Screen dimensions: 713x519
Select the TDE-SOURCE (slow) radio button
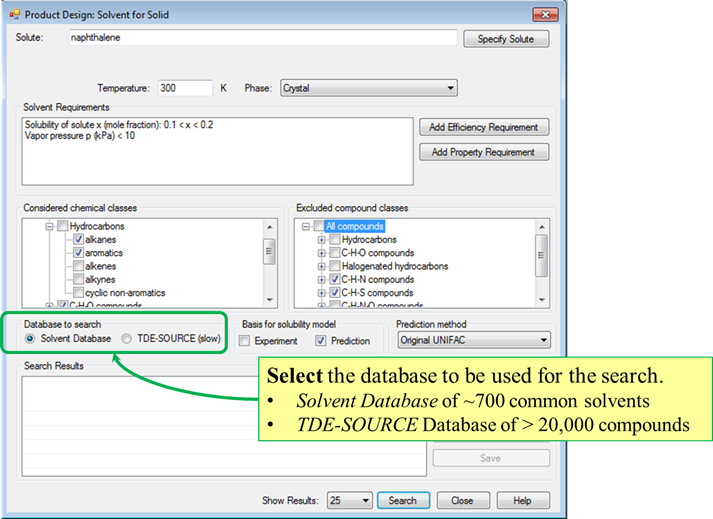pos(126,338)
